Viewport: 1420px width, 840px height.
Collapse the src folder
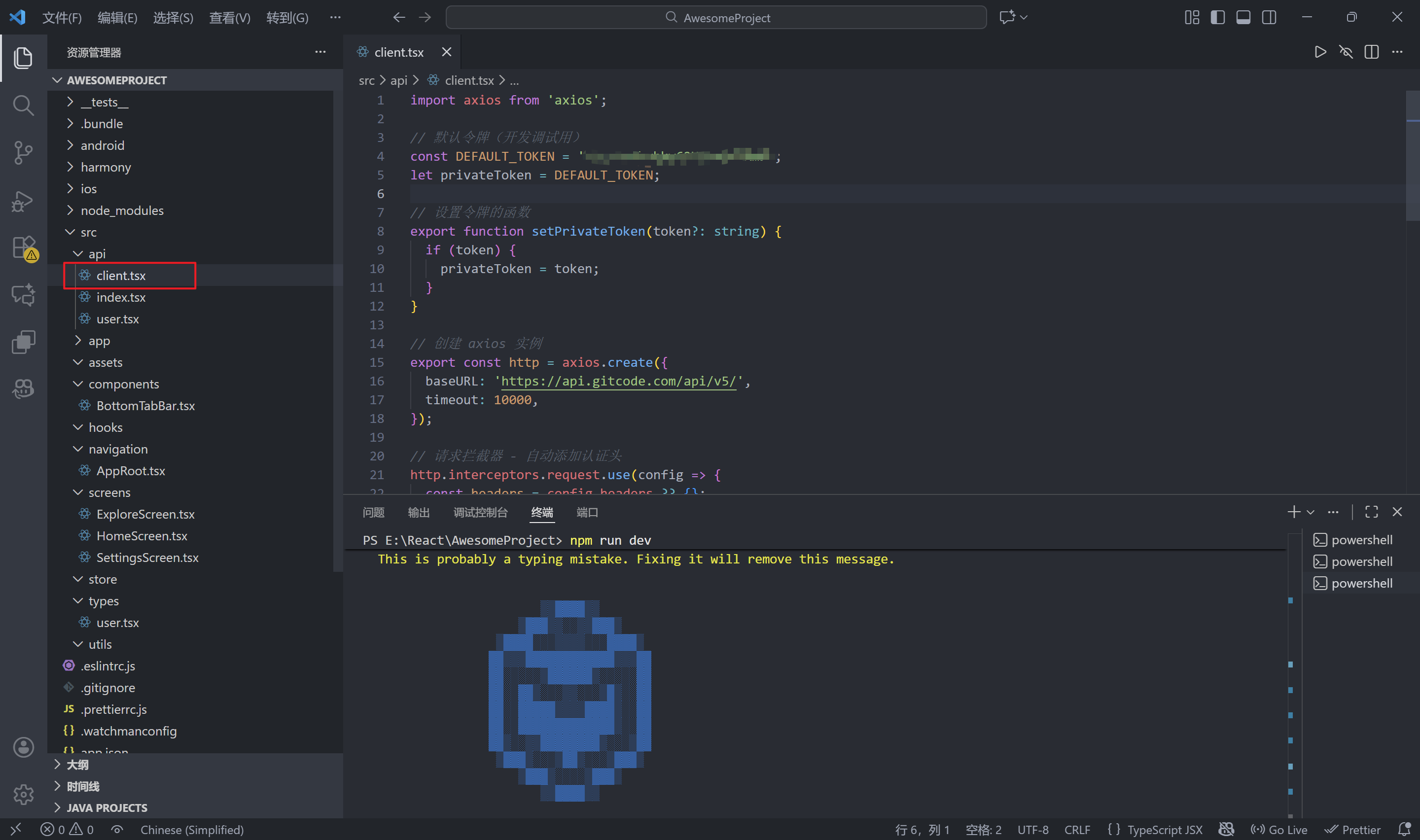pos(89,232)
